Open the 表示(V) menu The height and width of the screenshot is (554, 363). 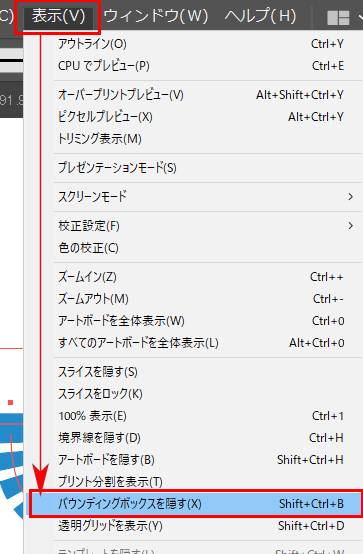(x=58, y=16)
